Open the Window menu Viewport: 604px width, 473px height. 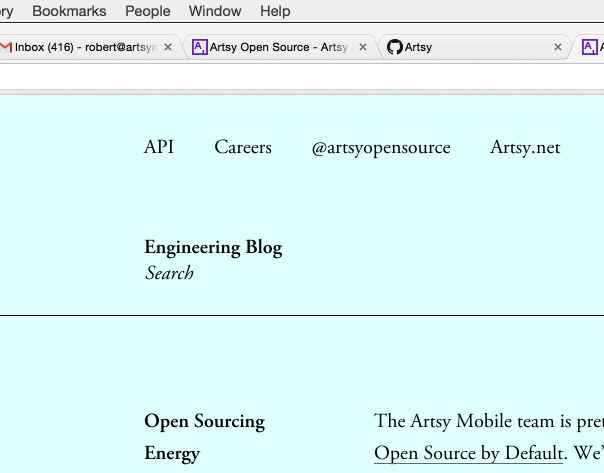(x=215, y=11)
